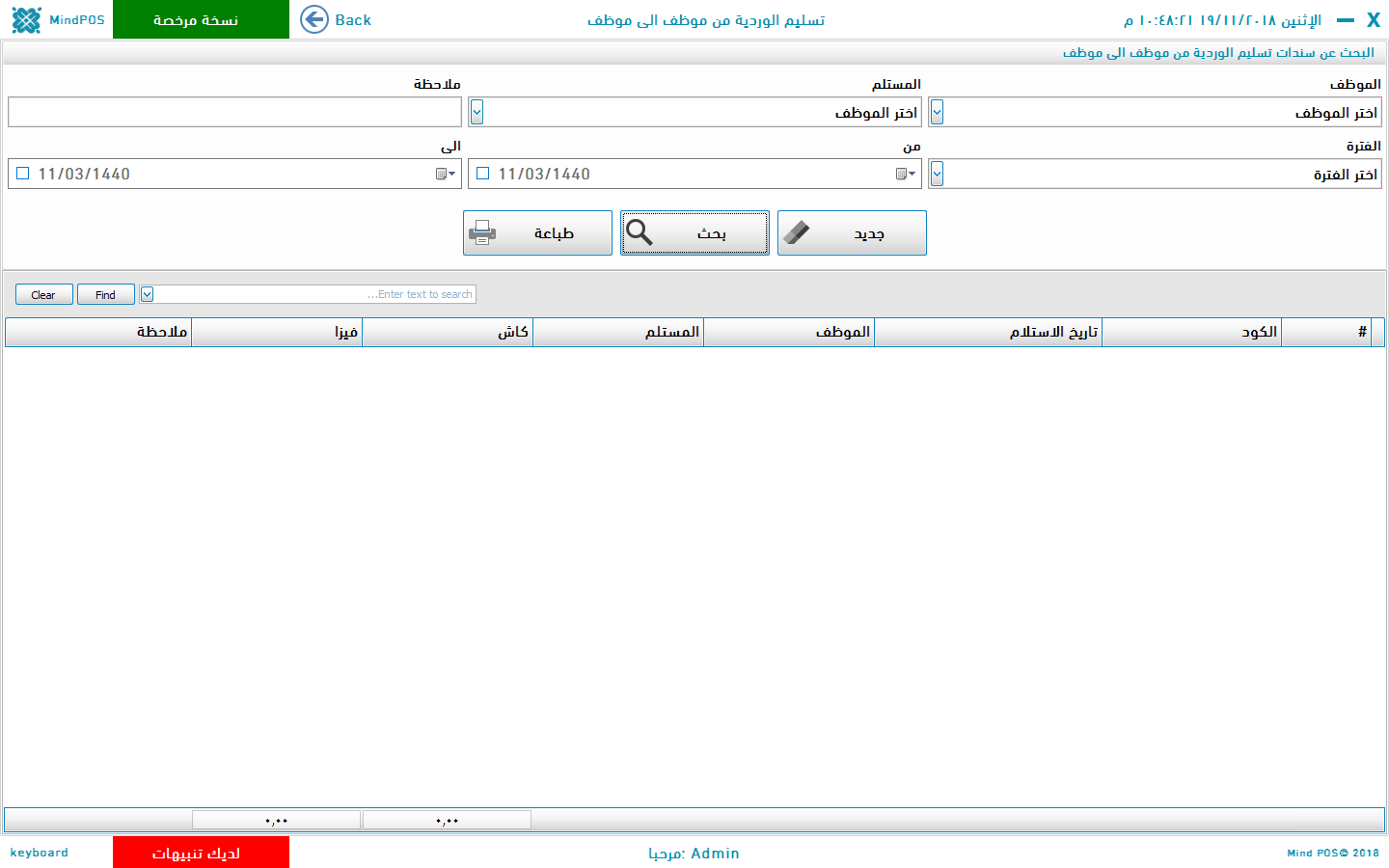
Task: Click the eraser icon on جديد button
Action: click(796, 232)
